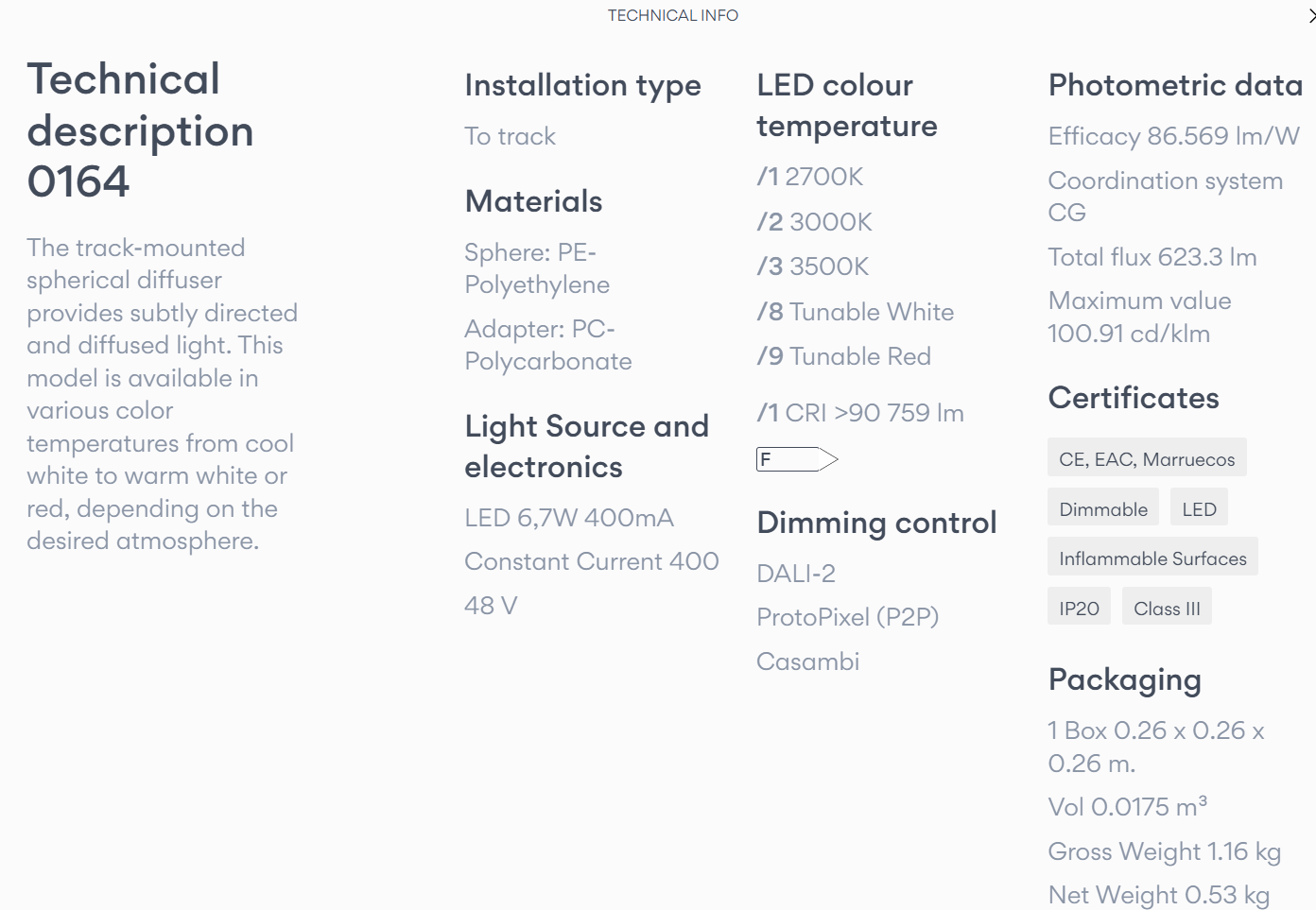Click the F energy class arrow icon
The image size is (1316, 910).
click(x=797, y=459)
